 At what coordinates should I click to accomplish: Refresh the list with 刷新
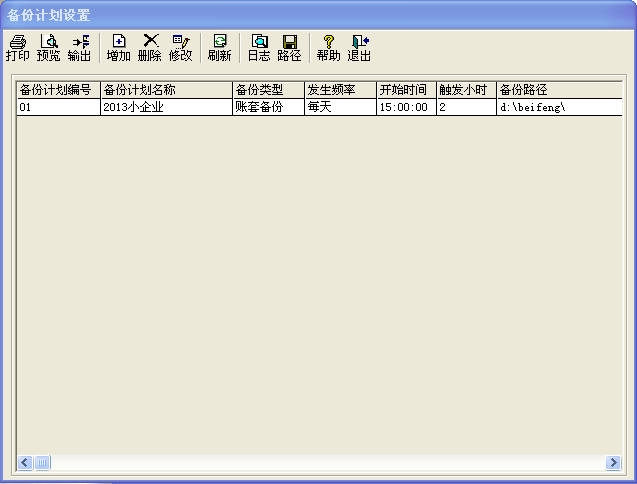pyautogui.click(x=219, y=48)
